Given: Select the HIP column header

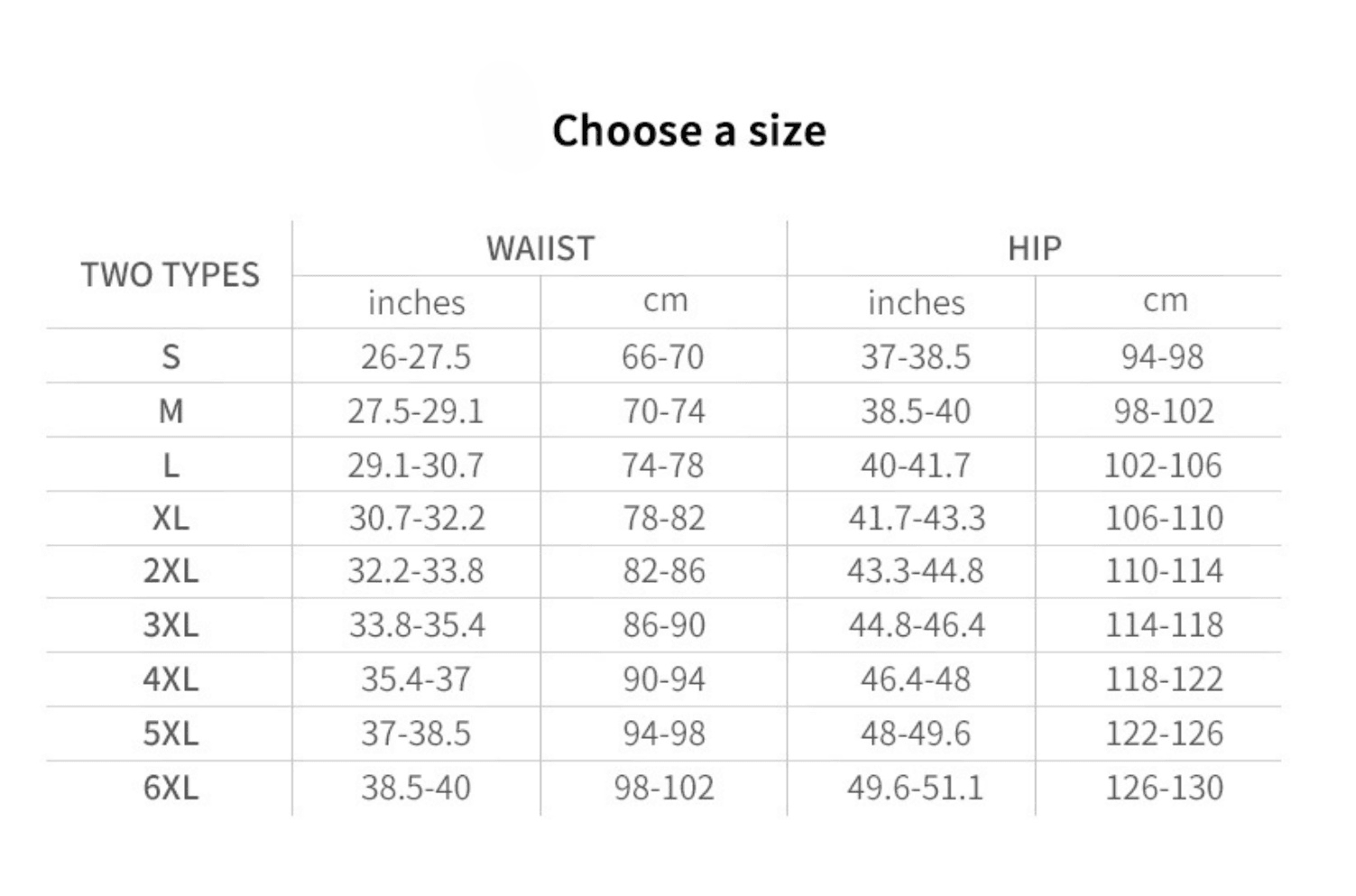Looking at the screenshot, I should (1034, 248).
